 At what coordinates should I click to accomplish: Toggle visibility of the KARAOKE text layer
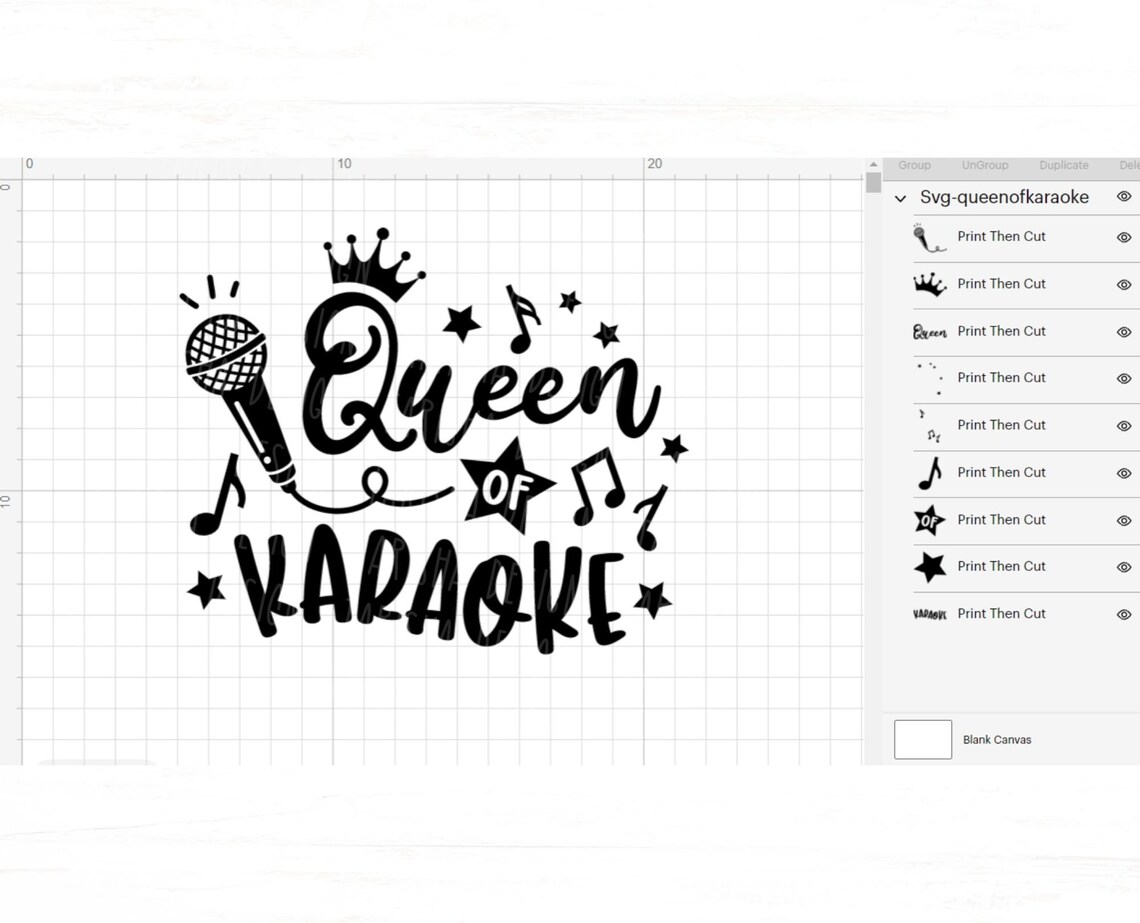pyautogui.click(x=1124, y=614)
